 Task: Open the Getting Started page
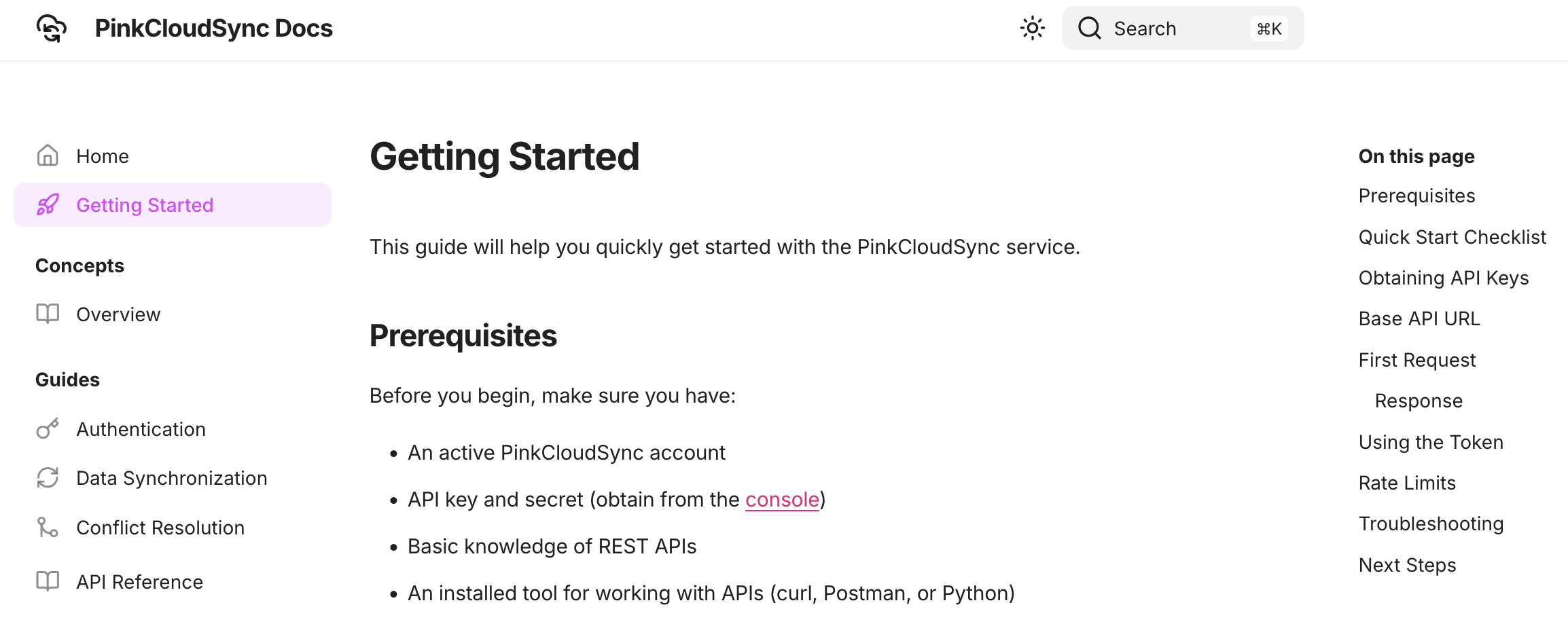coord(144,204)
